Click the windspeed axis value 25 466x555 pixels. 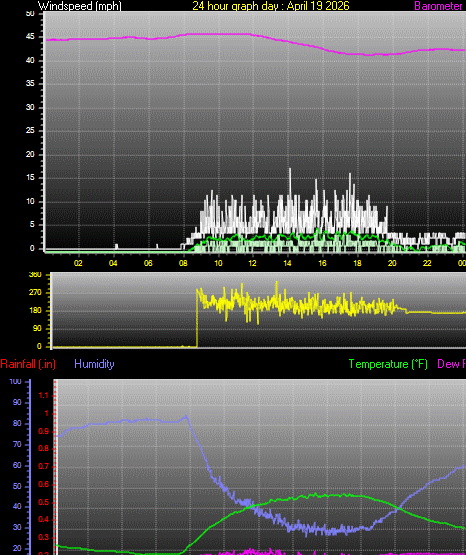30,131
